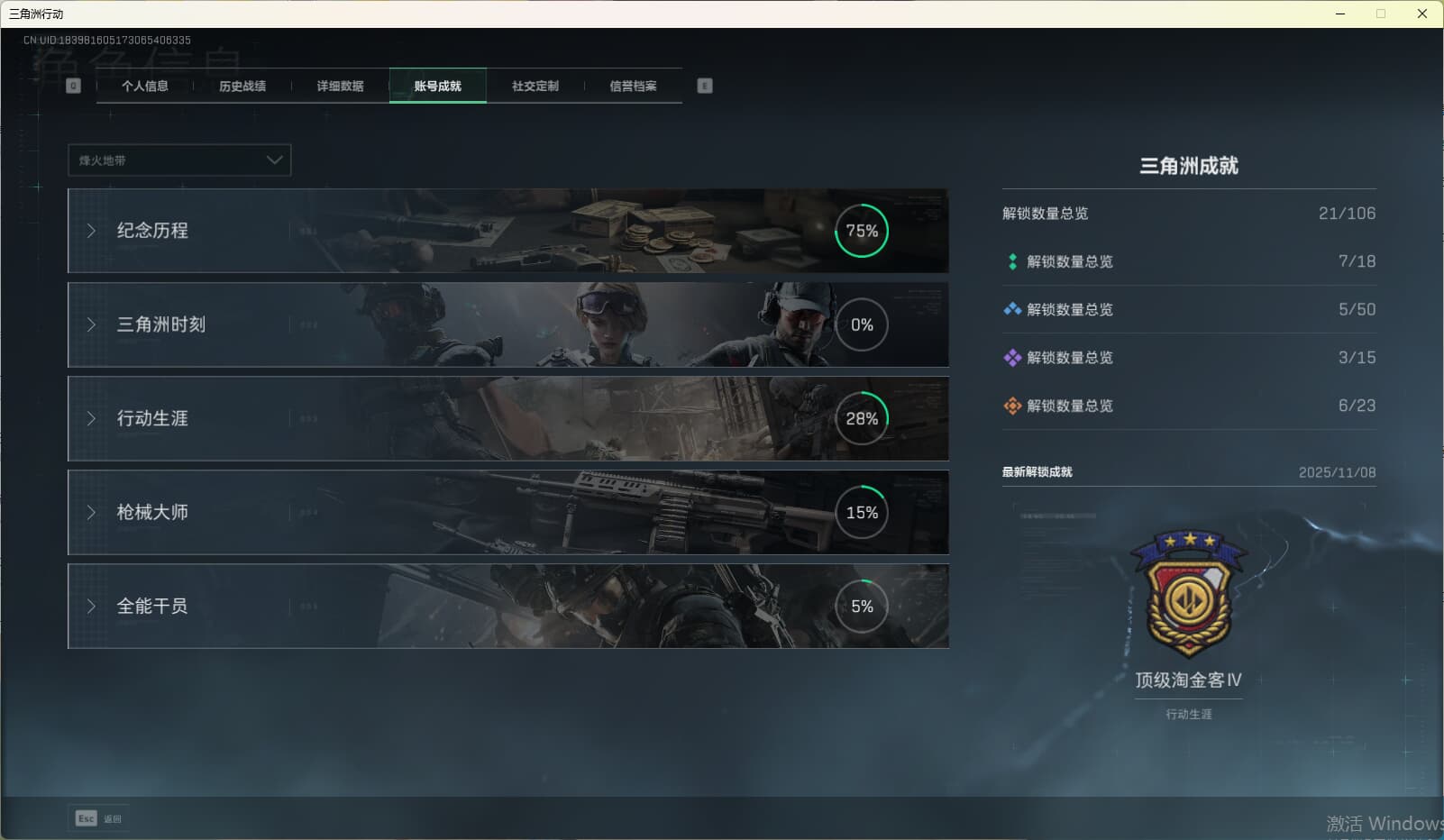
Task: Click the 行动生涯 caption under the badge
Action: [1189, 714]
